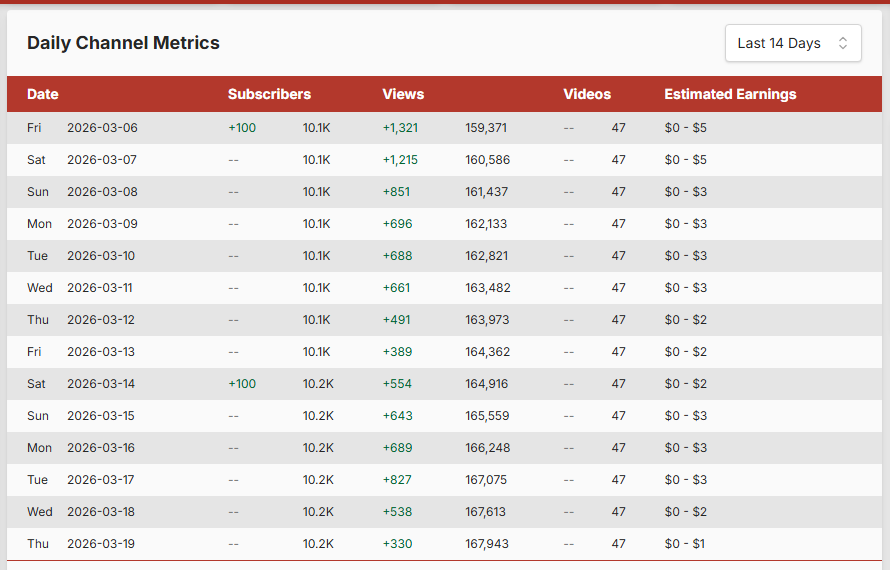This screenshot has height=570, width=890.
Task: Click total views 164,362
Action: coord(488,352)
